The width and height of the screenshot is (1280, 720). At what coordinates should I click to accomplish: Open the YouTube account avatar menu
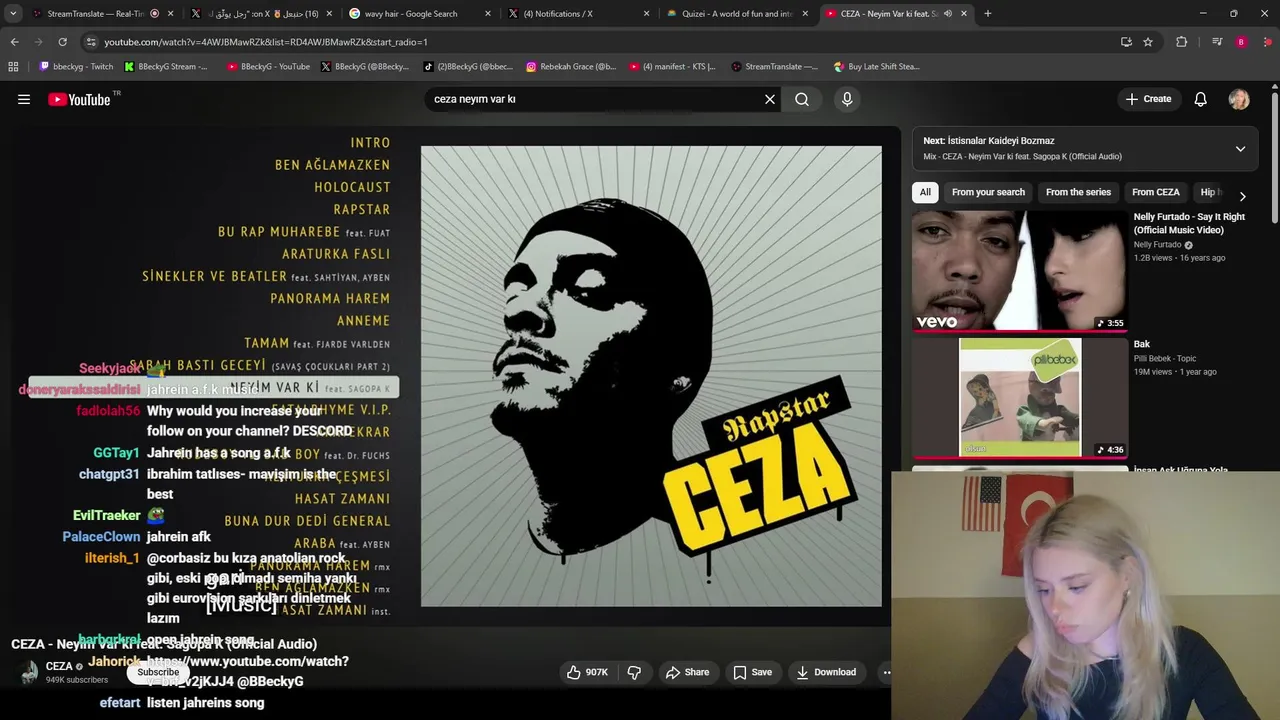pos(1239,99)
